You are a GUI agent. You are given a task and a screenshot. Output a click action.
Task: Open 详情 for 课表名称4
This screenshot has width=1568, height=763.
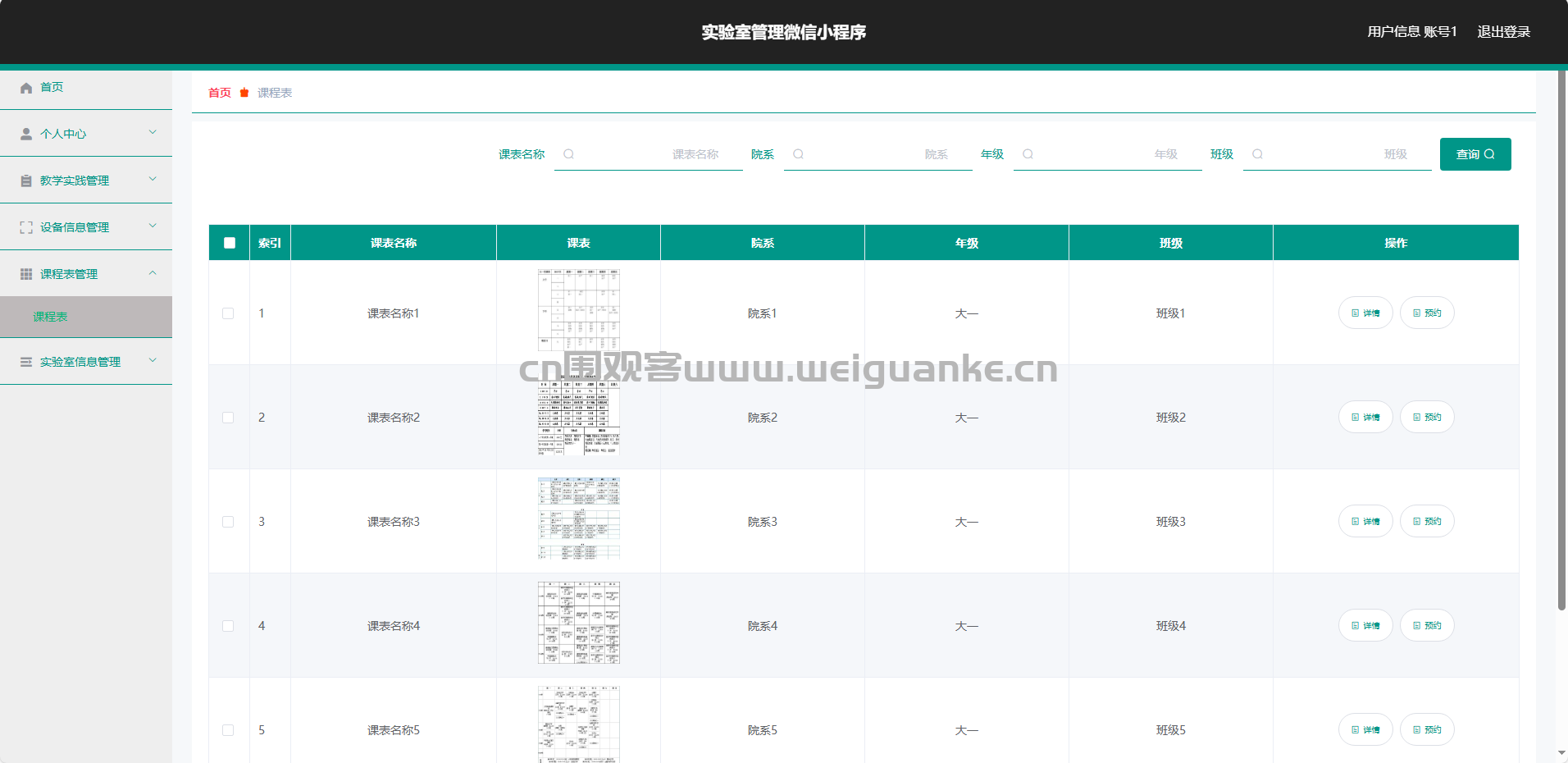(x=1365, y=625)
